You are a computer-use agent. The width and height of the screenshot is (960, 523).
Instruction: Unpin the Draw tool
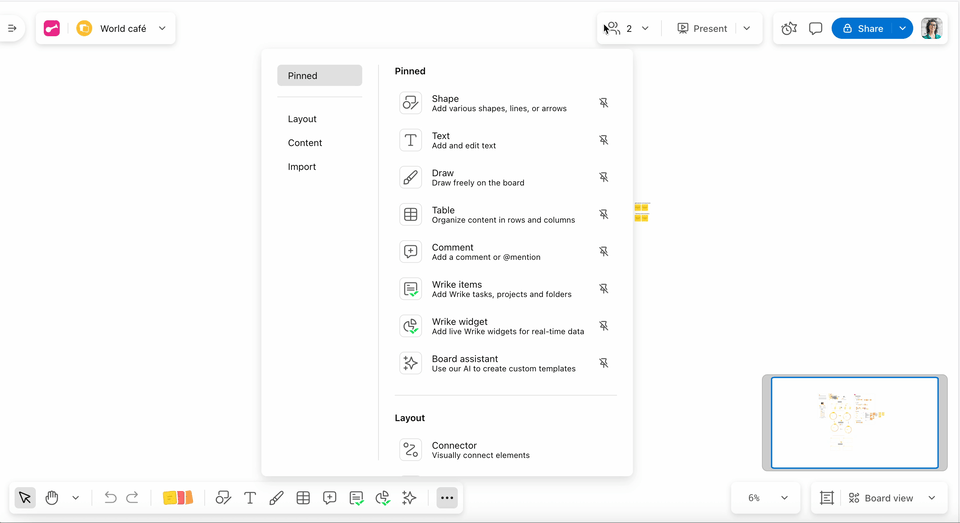tap(604, 177)
